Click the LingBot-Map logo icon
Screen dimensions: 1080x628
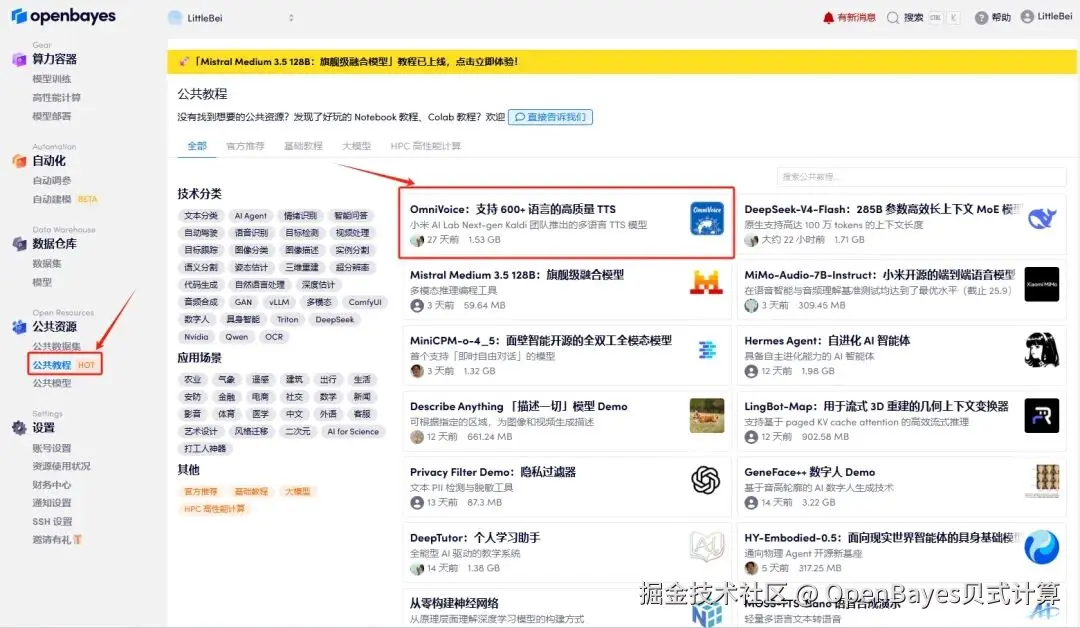click(x=1041, y=415)
